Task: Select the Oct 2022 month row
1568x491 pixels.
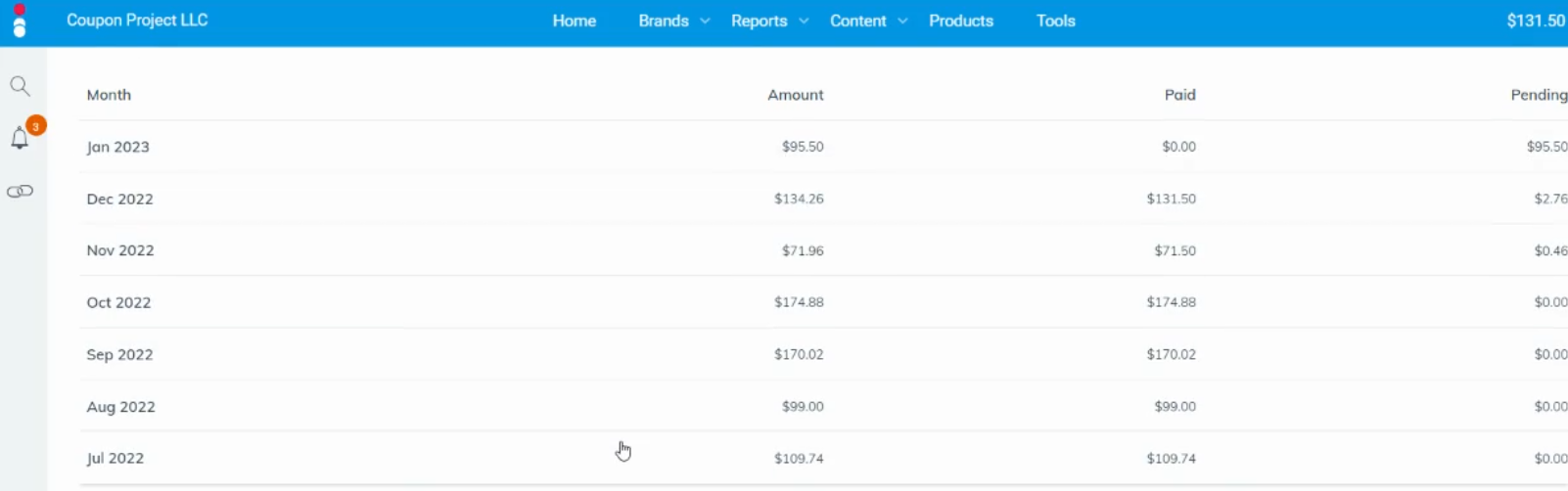Action: (823, 302)
